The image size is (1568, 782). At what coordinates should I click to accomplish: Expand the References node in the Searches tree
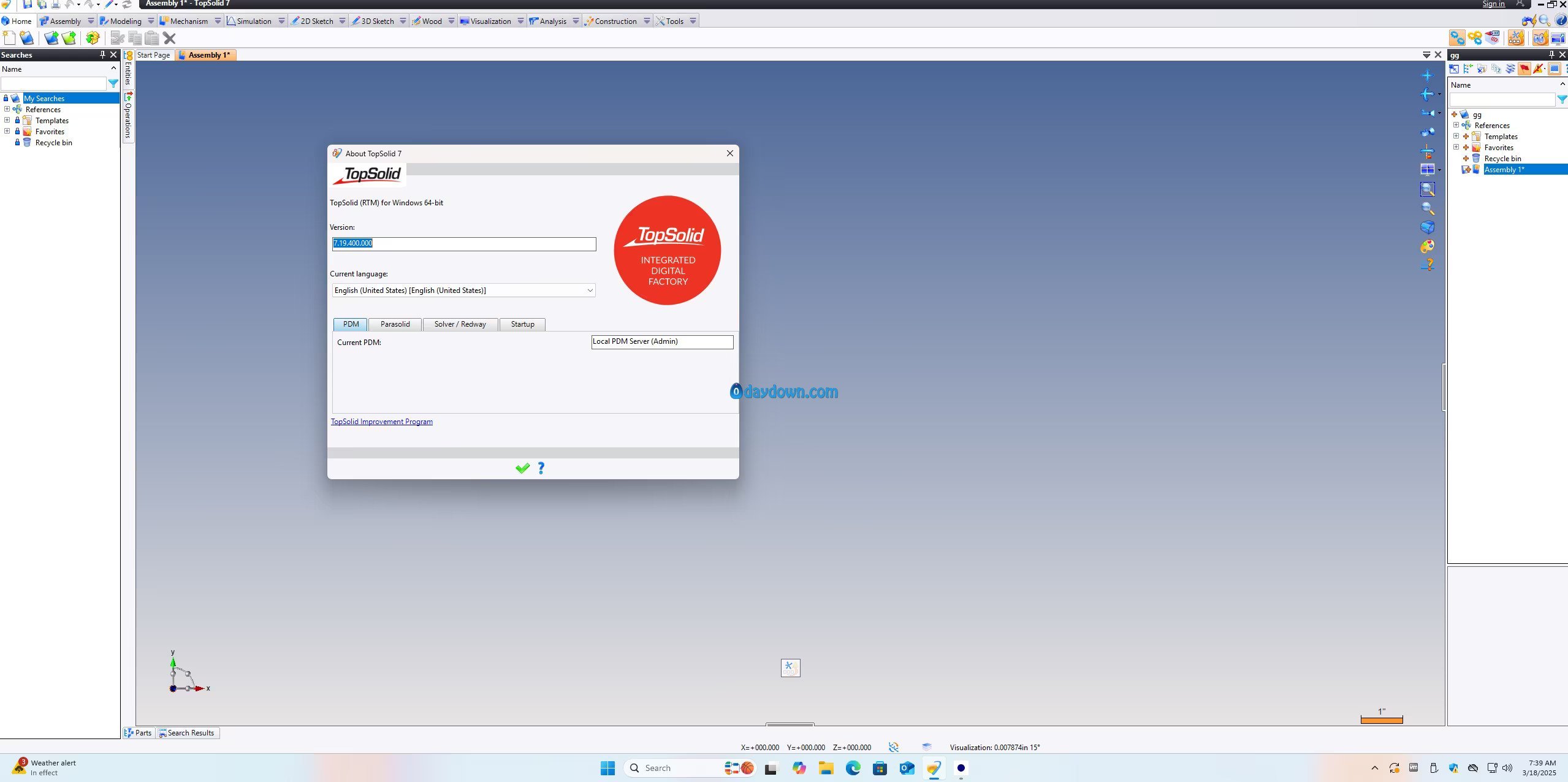pyautogui.click(x=7, y=109)
